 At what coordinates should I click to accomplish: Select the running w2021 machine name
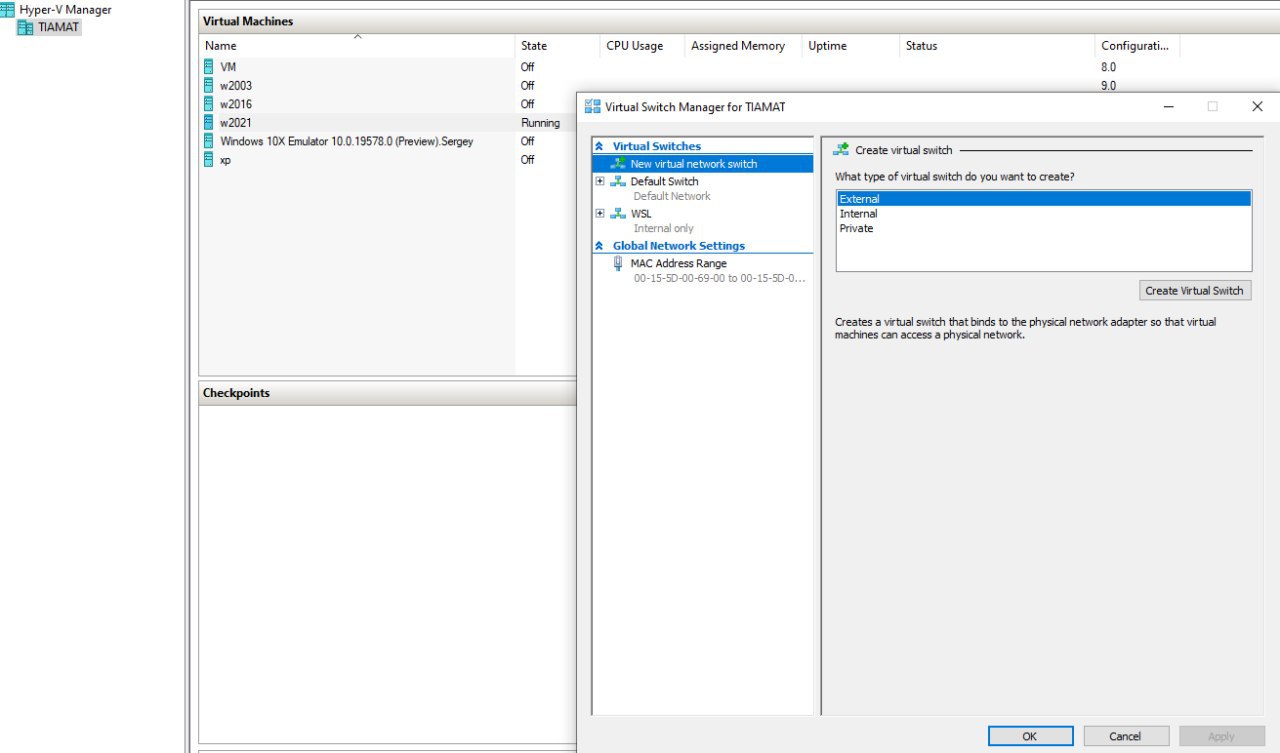pos(236,122)
